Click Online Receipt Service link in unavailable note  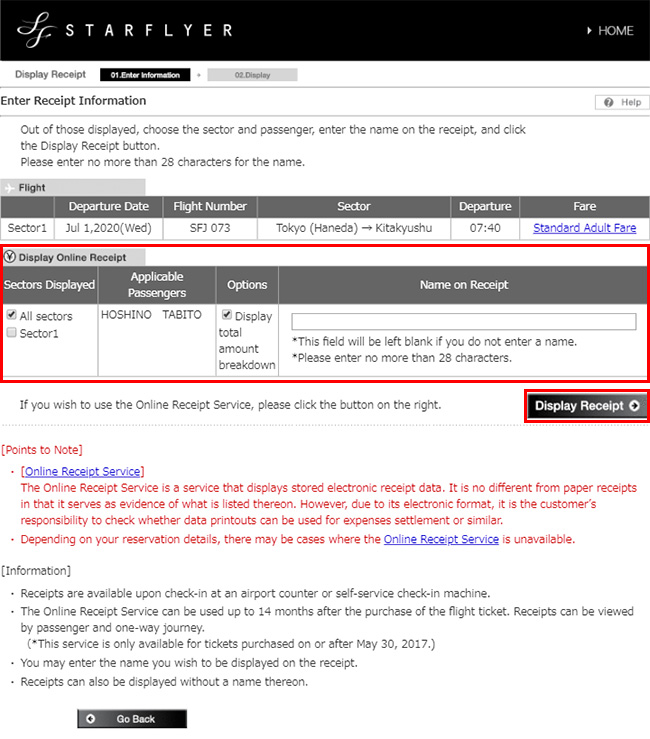(441, 539)
